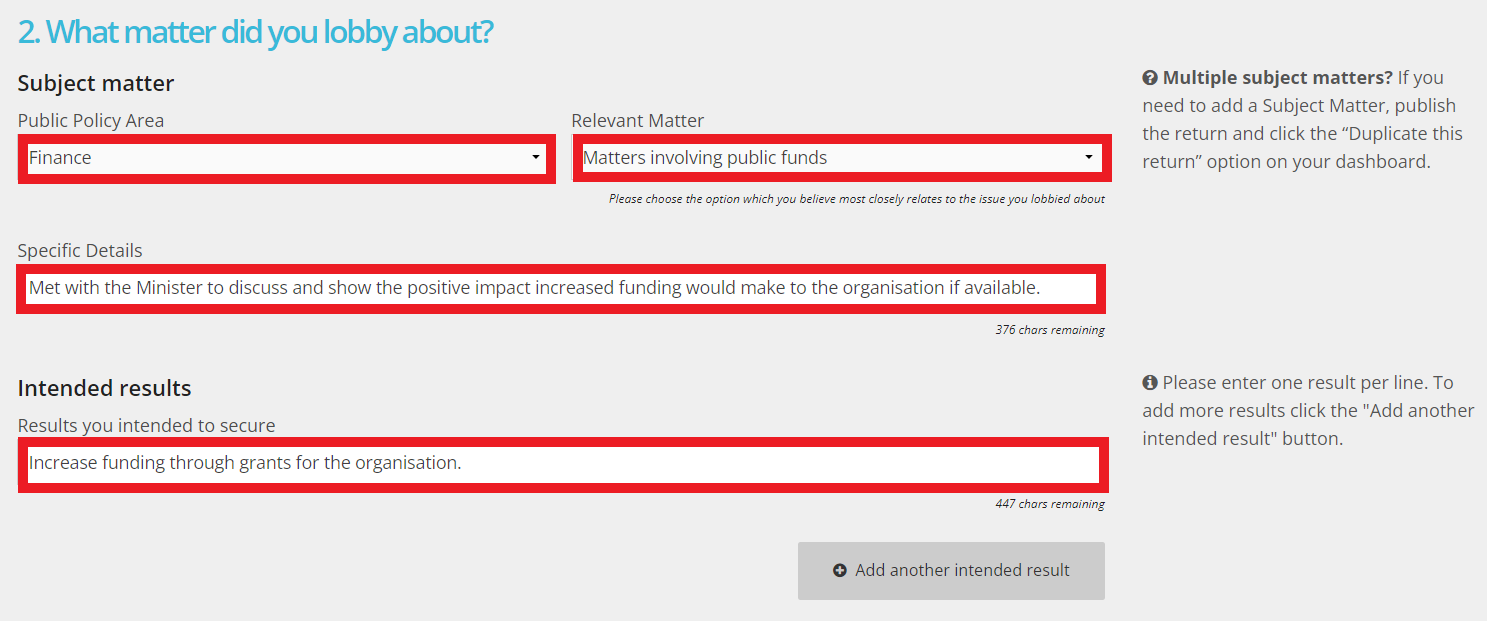Click the 376 chars remaining counter
Image resolution: width=1487 pixels, height=621 pixels.
(1049, 330)
